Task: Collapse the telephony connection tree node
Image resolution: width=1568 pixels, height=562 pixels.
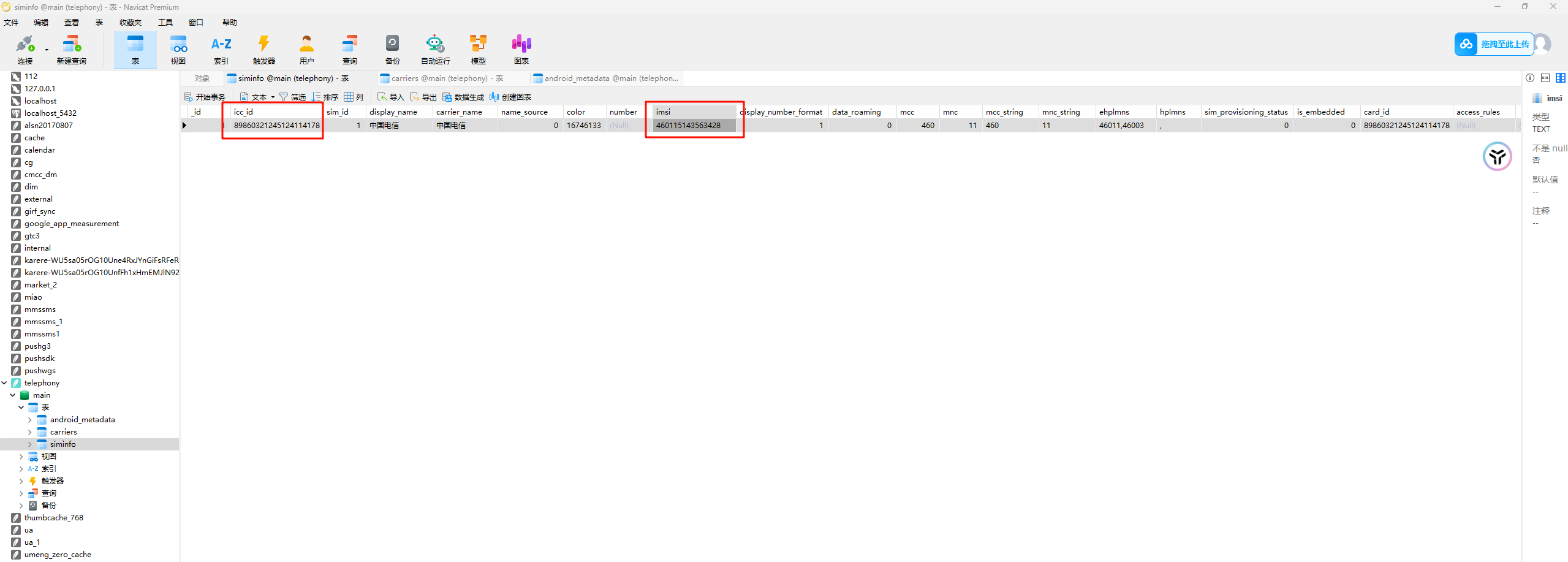Action: [4, 383]
